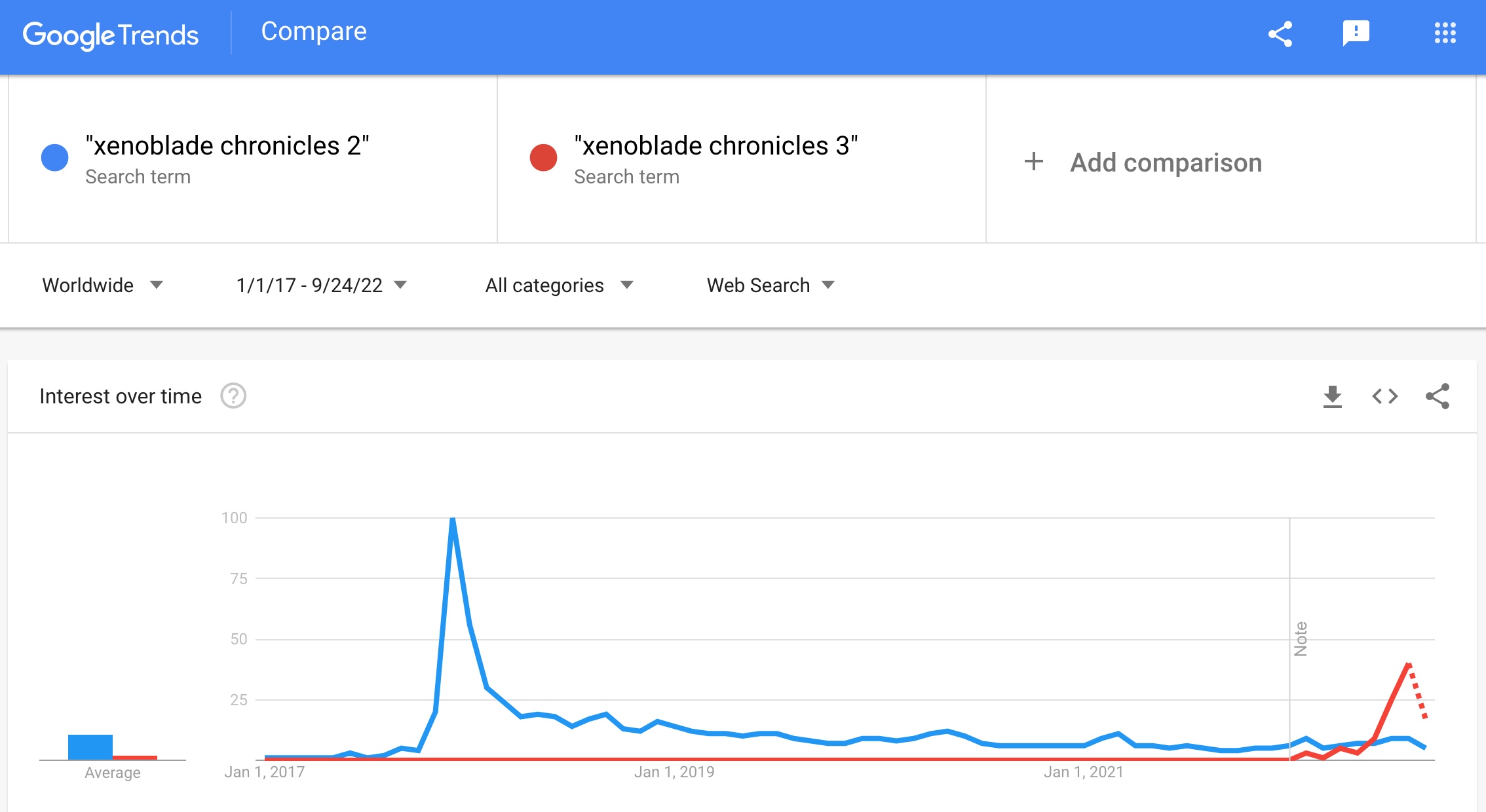Click the plus icon for Add comparison
1486x812 pixels.
(1033, 161)
